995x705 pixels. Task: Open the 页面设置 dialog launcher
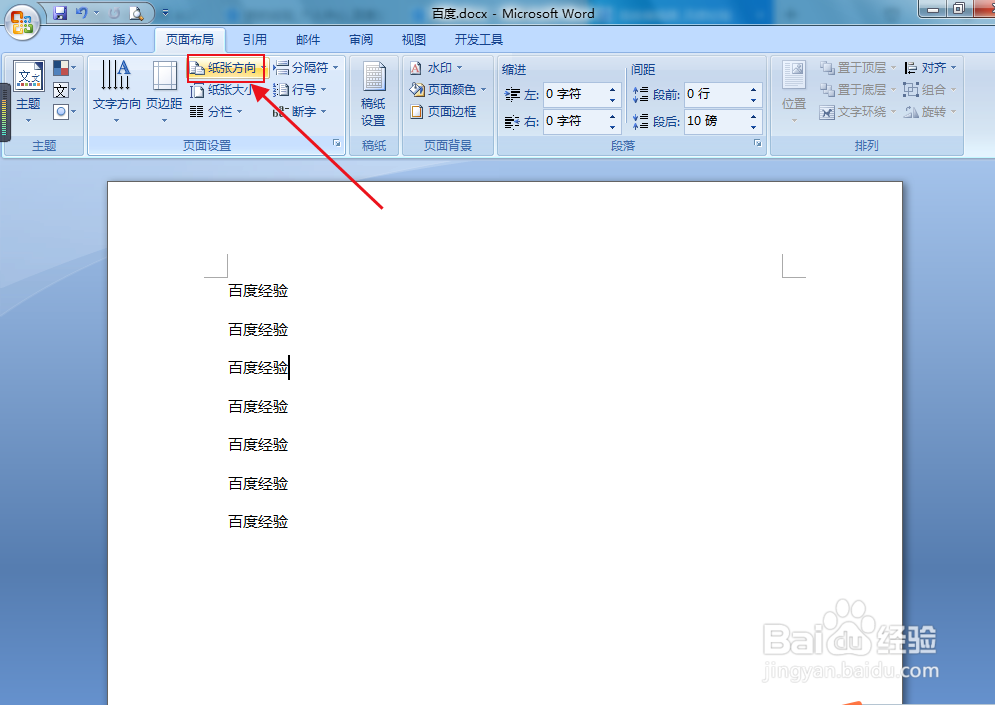tap(338, 143)
